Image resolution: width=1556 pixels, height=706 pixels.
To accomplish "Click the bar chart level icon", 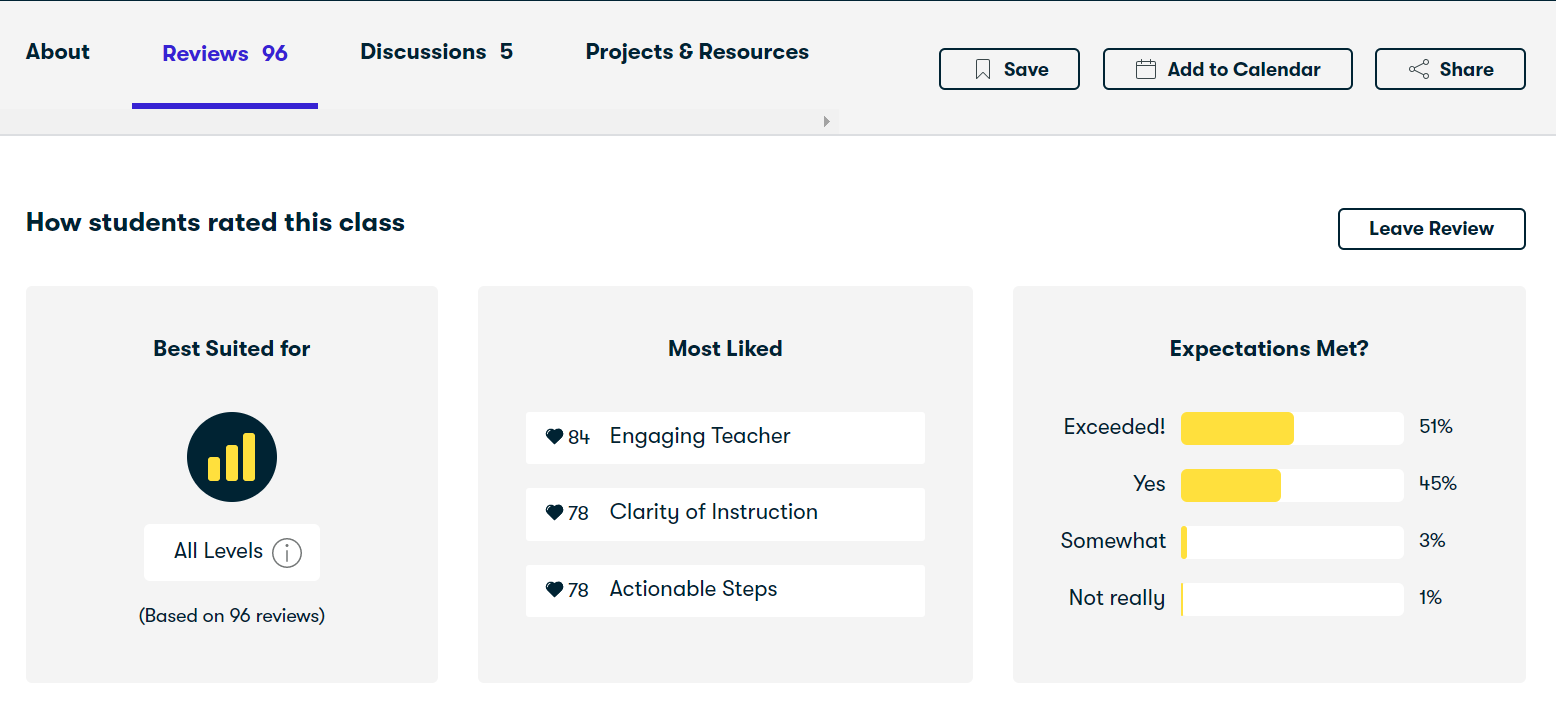I will [x=232, y=457].
